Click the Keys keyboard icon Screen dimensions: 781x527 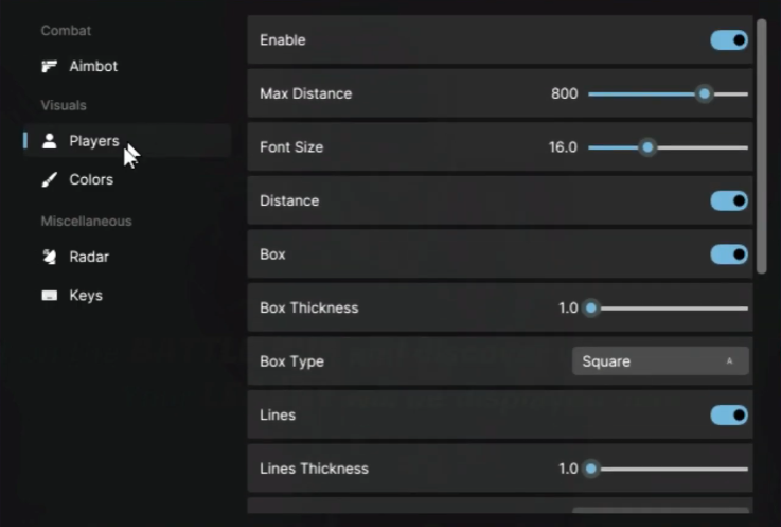click(x=49, y=296)
